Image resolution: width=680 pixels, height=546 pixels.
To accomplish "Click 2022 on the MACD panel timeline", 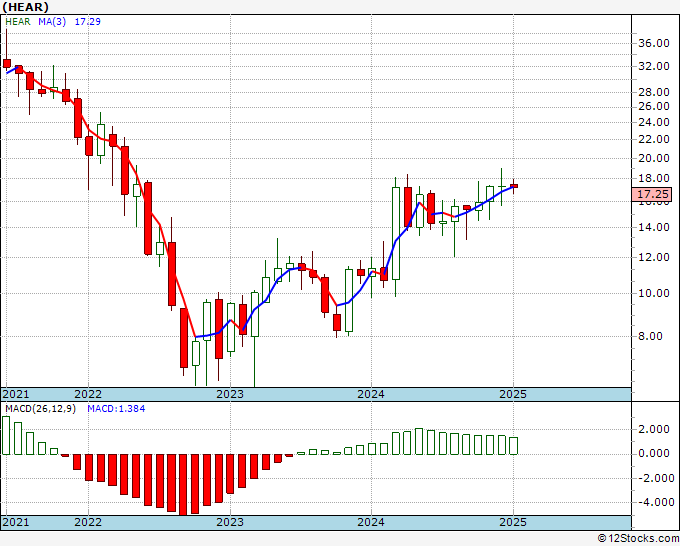I will coord(88,522).
